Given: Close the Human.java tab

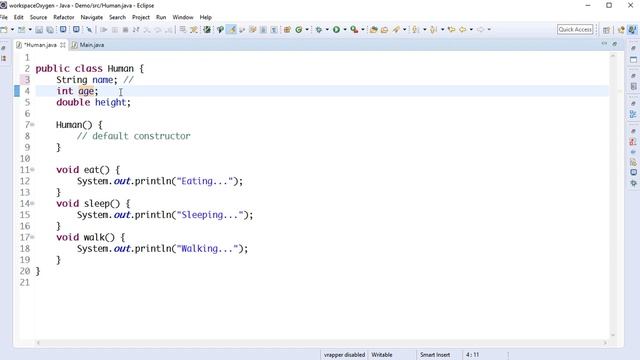Looking at the screenshot, I should [63, 45].
